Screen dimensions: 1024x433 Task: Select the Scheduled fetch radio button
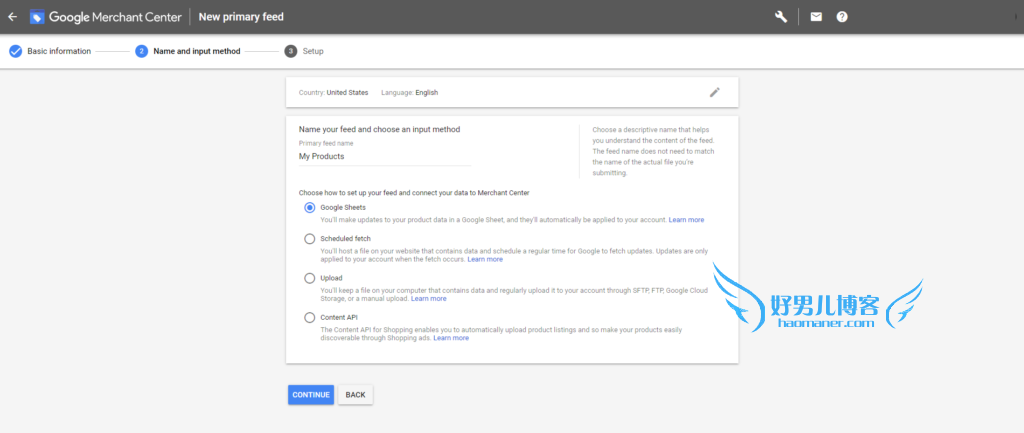(310, 239)
